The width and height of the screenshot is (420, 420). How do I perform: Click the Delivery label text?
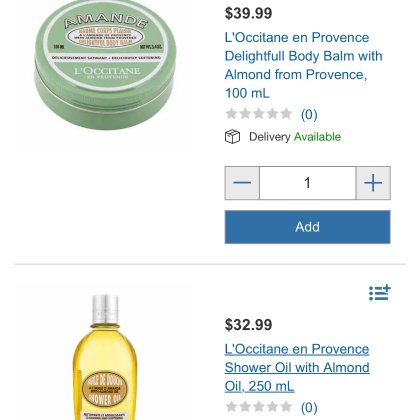coord(270,137)
